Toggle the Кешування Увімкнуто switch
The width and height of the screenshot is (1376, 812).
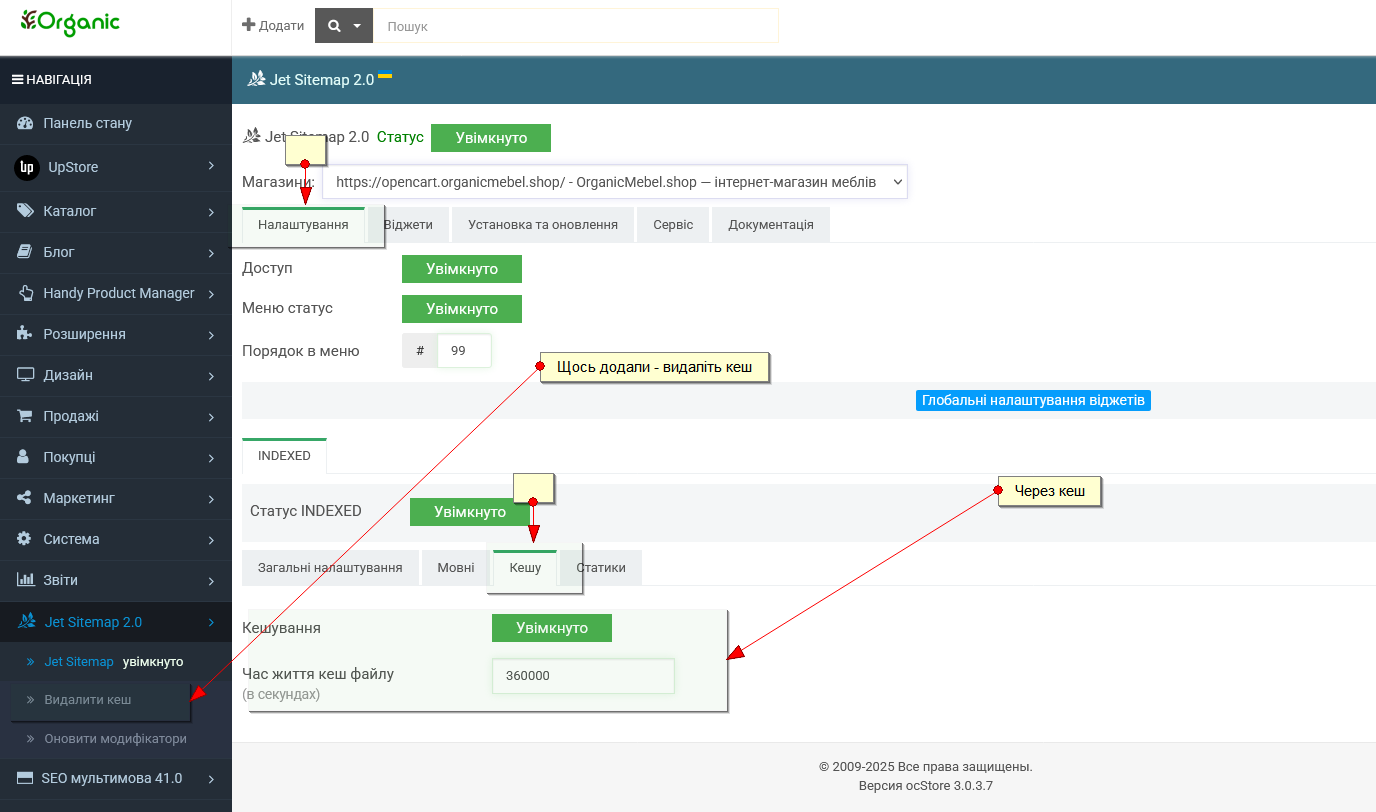552,628
